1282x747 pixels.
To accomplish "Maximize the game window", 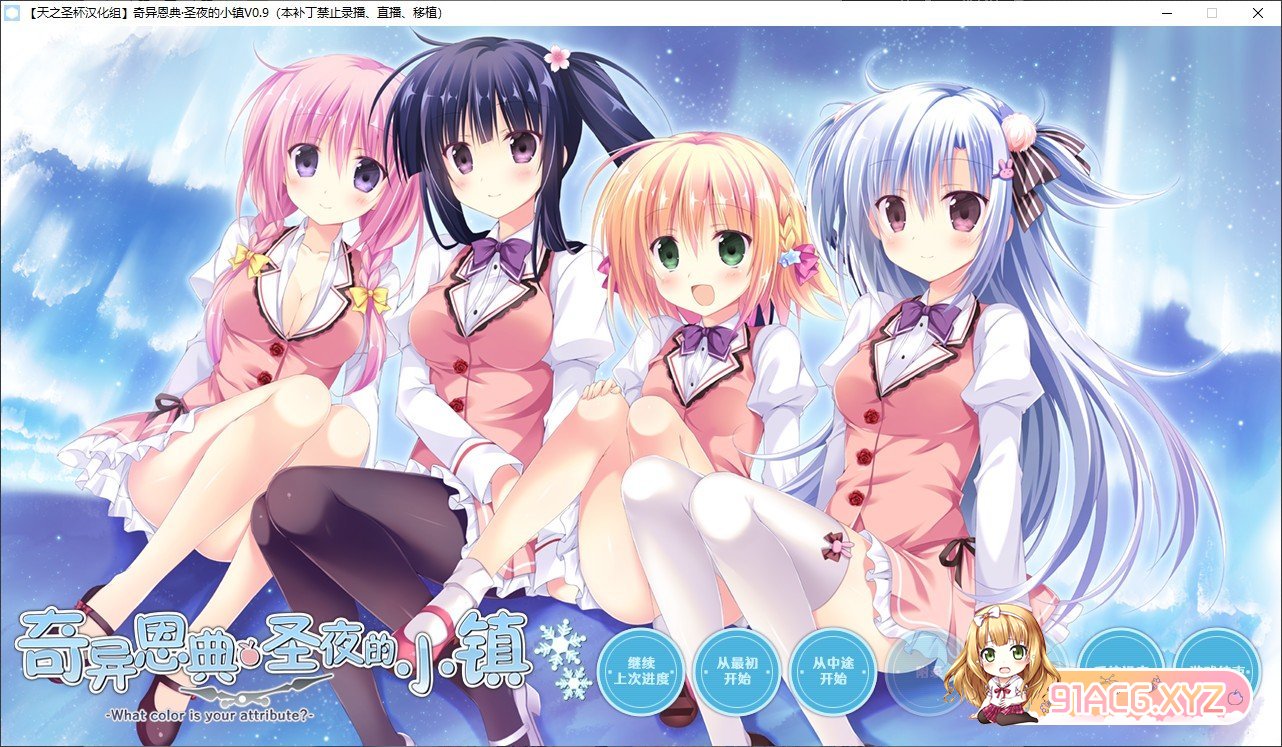I will 1212,13.
